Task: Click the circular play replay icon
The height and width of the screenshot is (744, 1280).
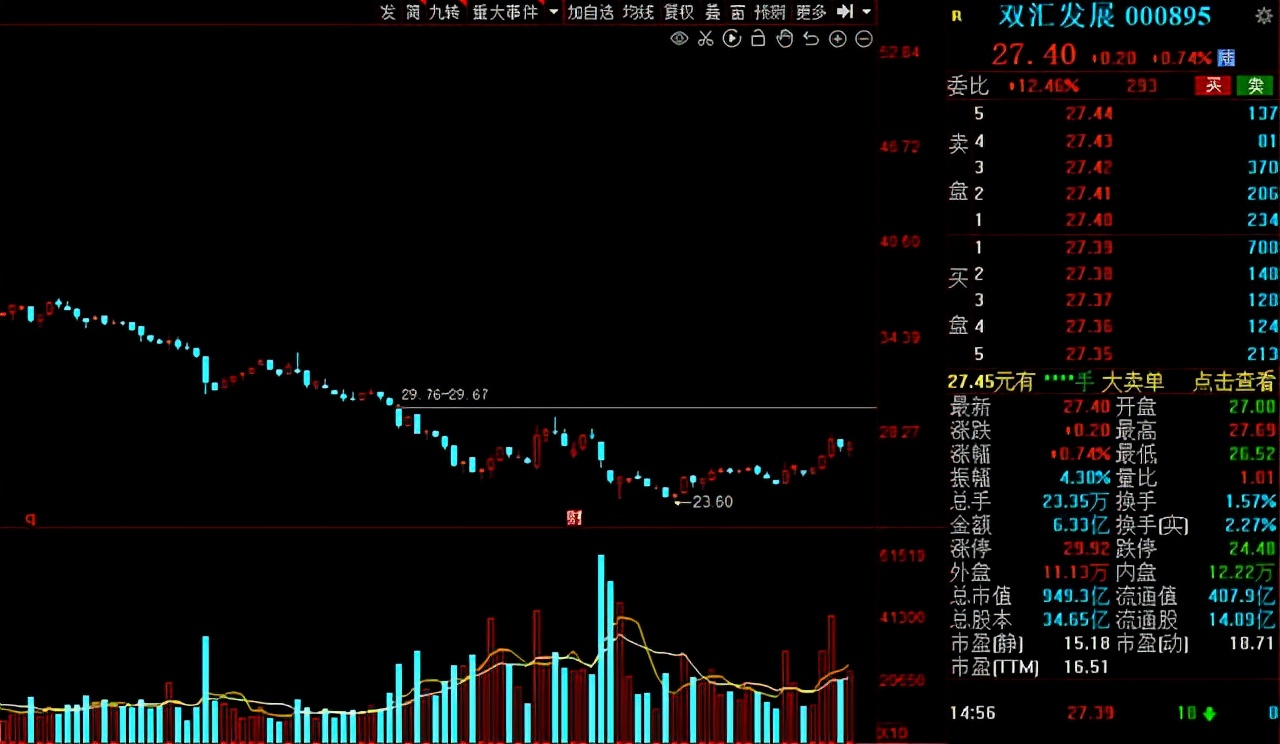Action: 732,39
